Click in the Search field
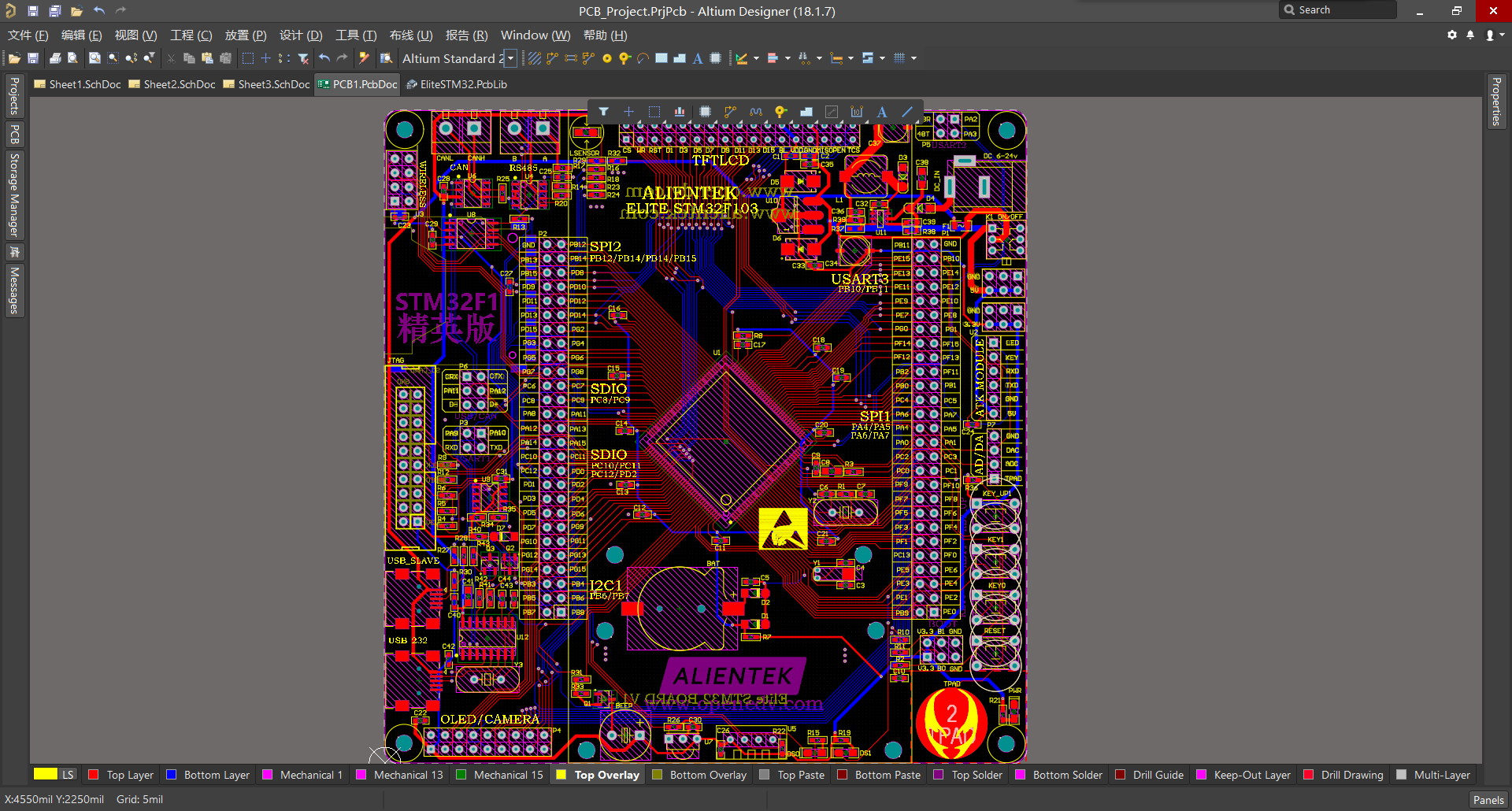 pos(1339,10)
